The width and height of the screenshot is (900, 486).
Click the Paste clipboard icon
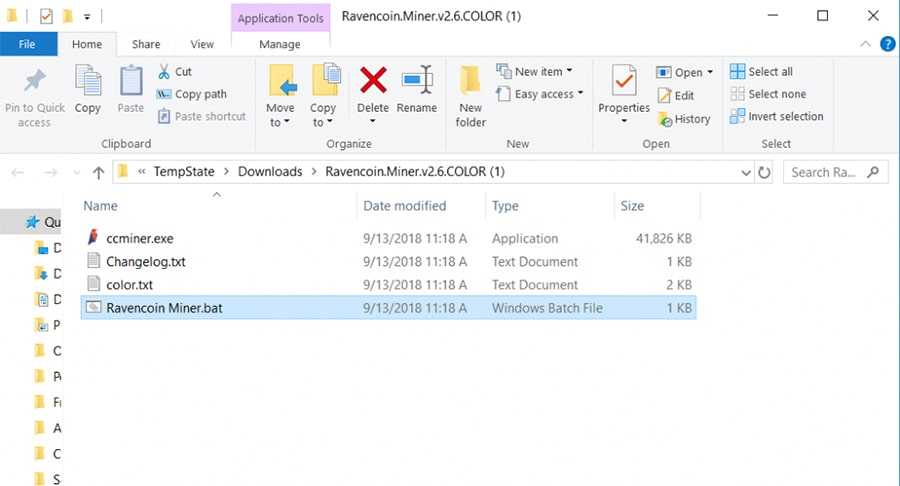point(131,82)
